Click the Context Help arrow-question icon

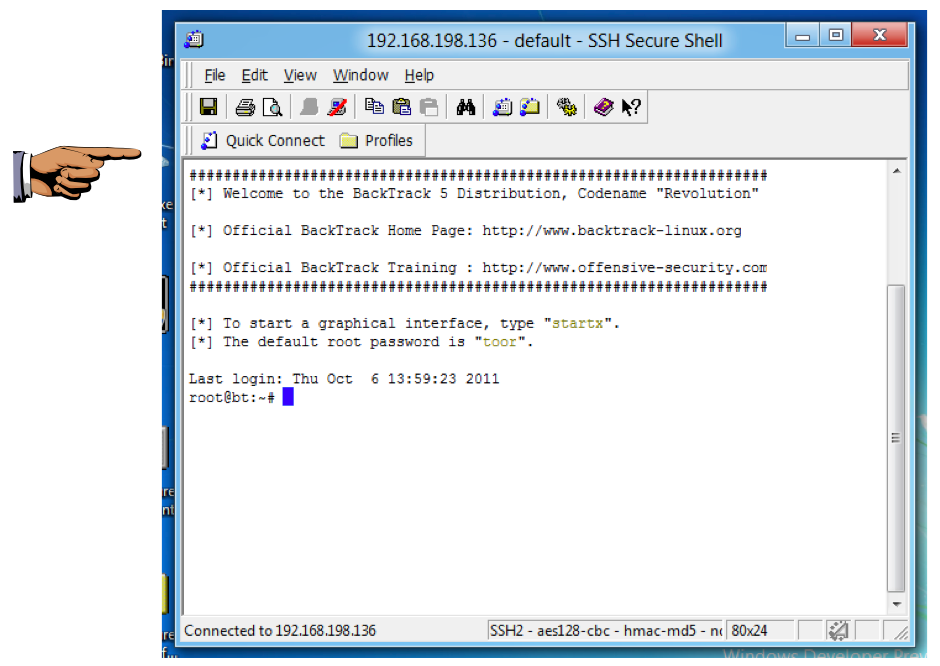(631, 107)
